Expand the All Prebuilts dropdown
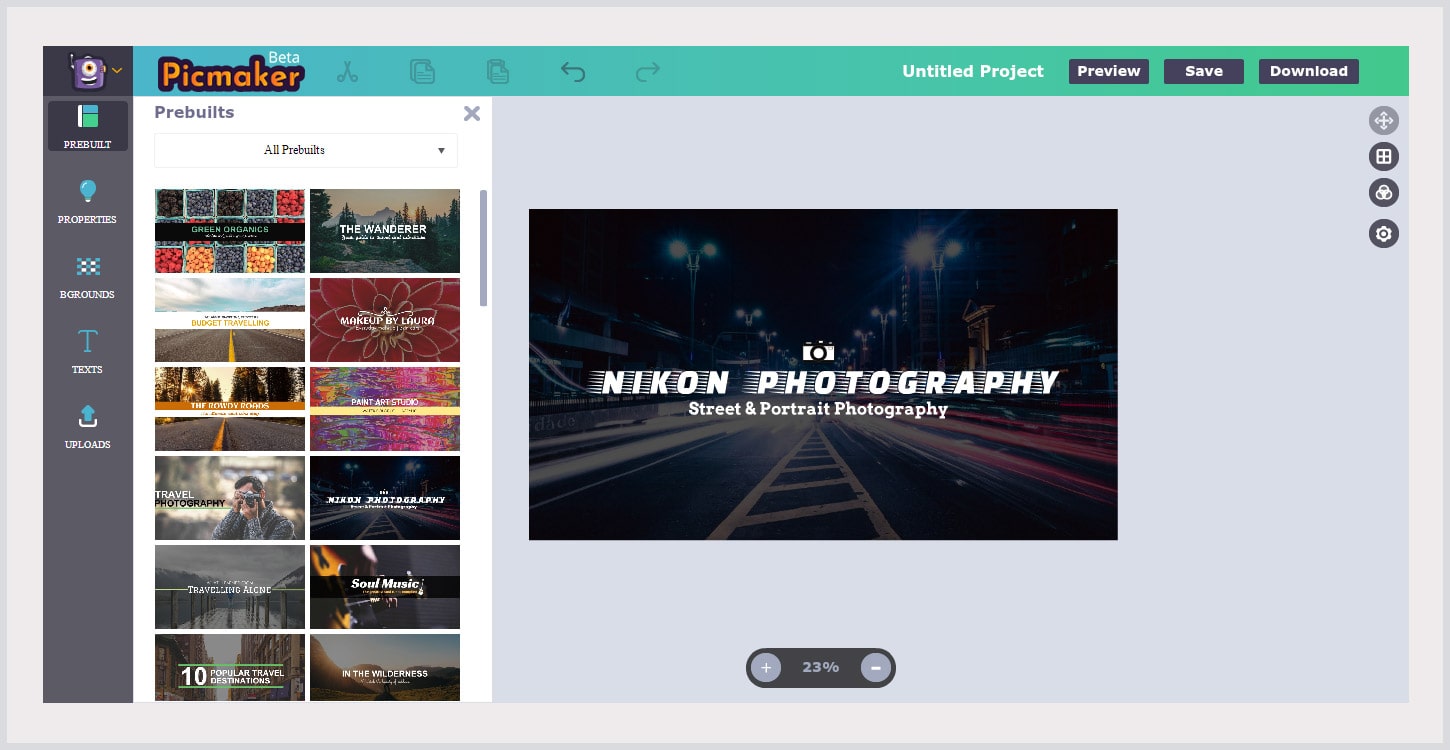This screenshot has width=1450, height=750. tap(306, 150)
